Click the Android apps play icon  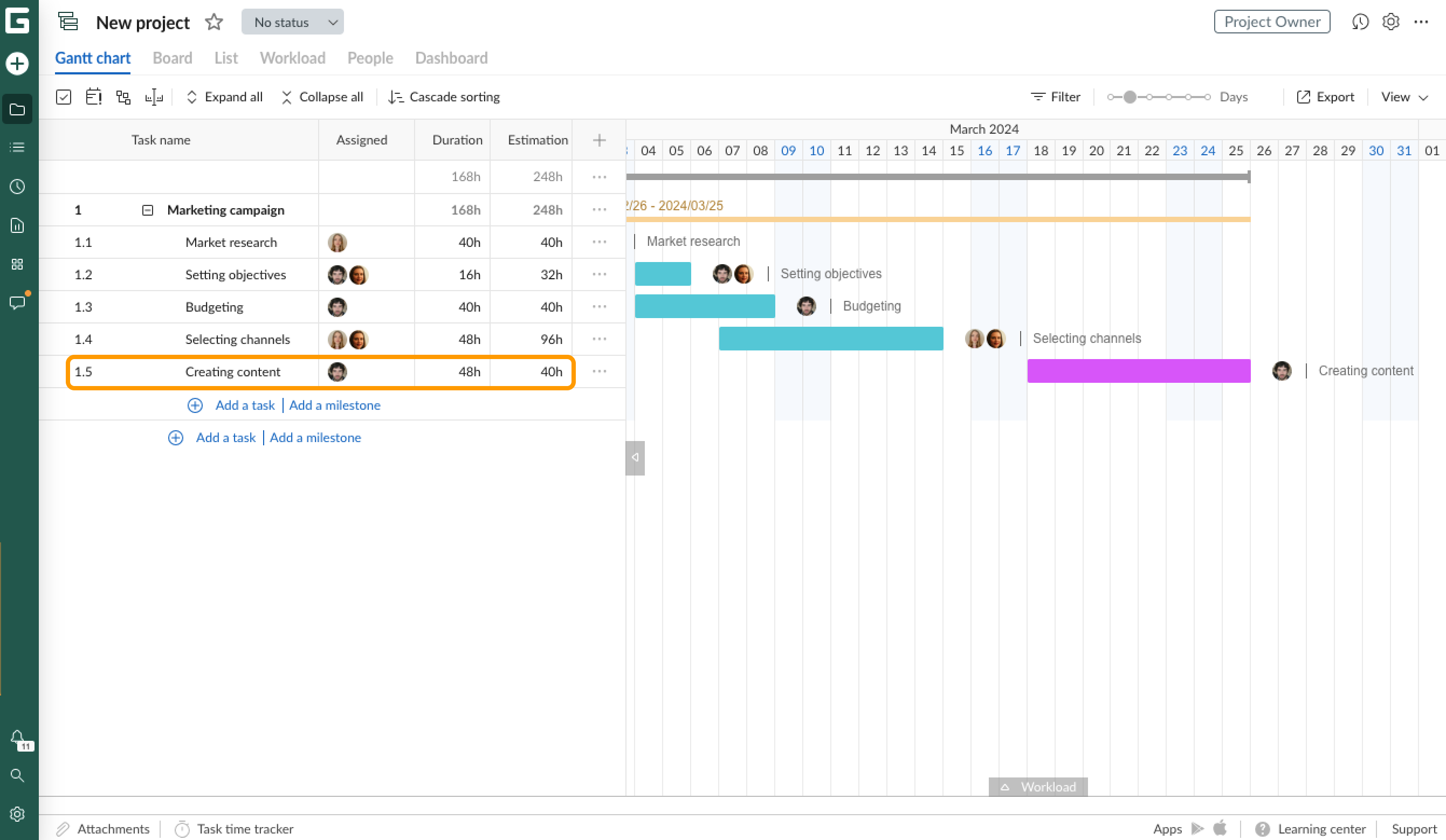tap(1197, 829)
